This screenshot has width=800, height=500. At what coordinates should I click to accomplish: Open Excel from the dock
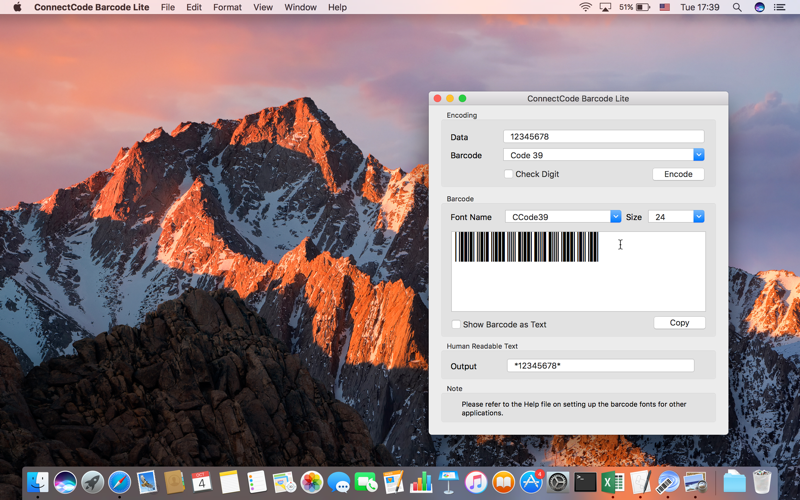point(613,482)
